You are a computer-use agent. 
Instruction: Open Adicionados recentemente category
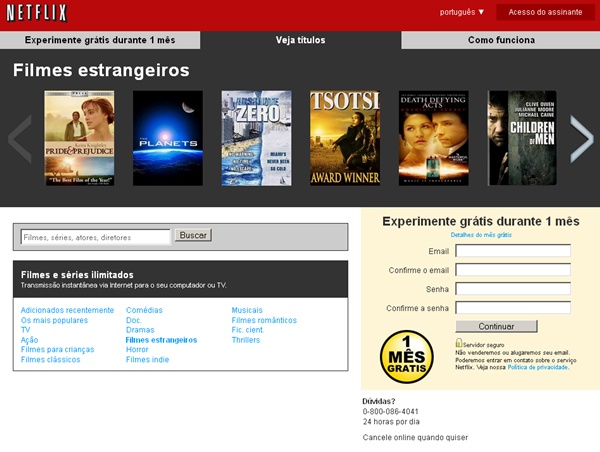coord(67,310)
